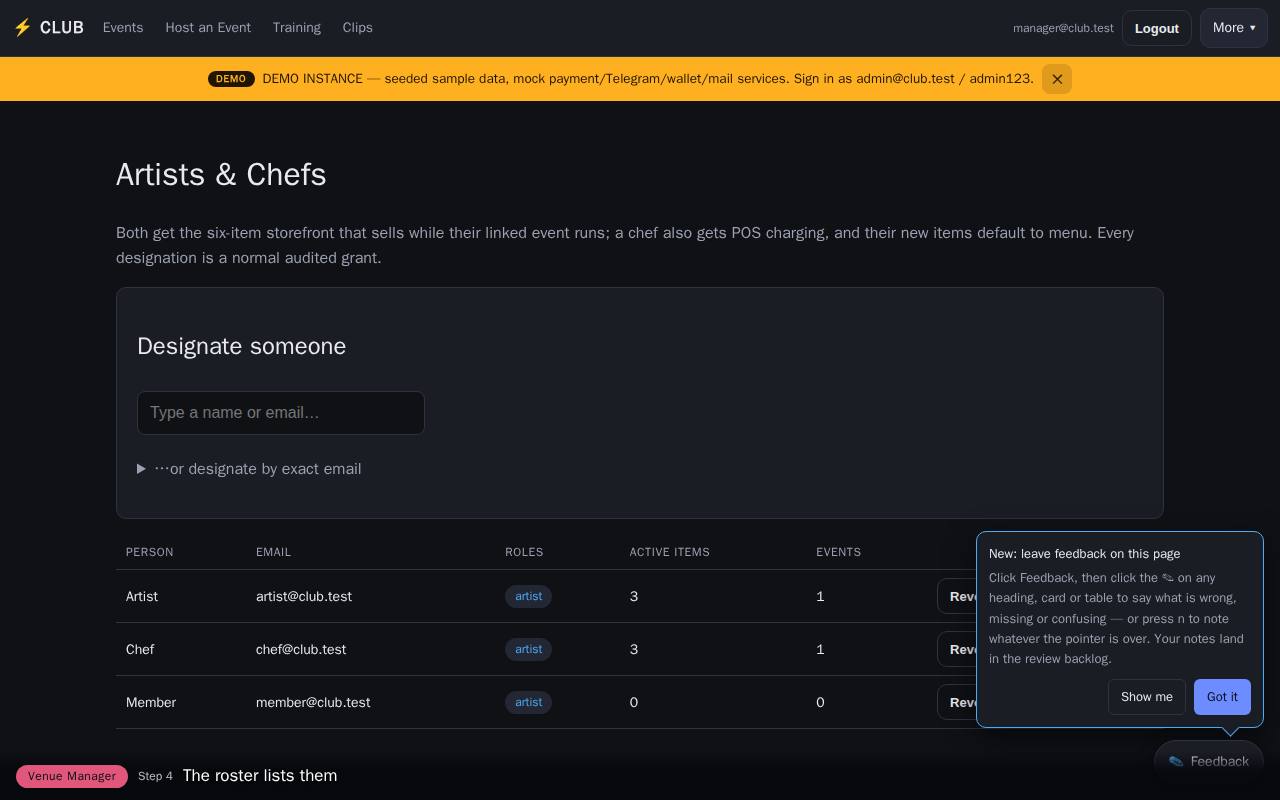Image resolution: width=1280 pixels, height=800 pixels.
Task: Revoke the Member designation row
Action: pyautogui.click(x=958, y=702)
